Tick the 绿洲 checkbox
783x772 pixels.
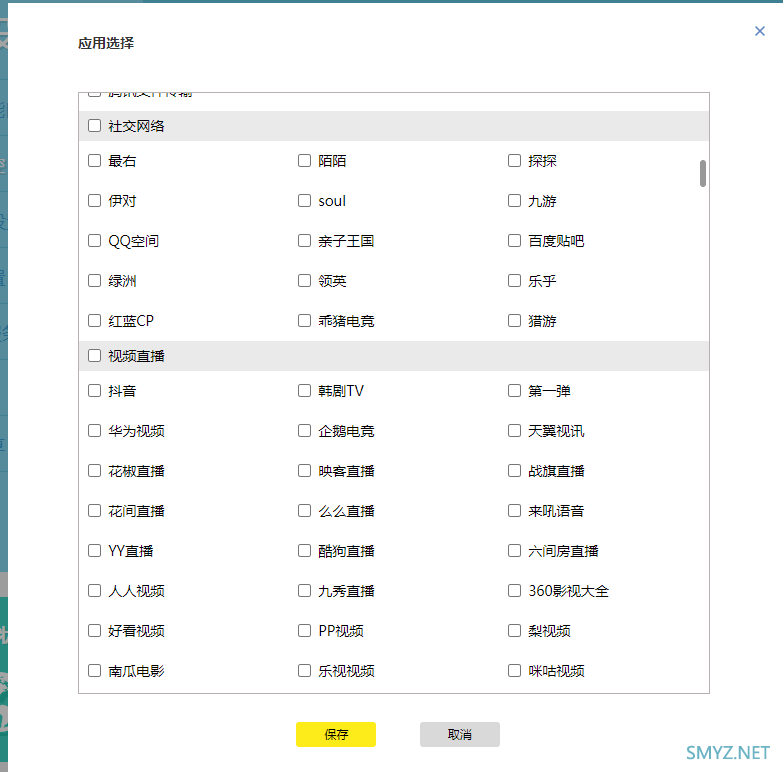[x=94, y=281]
